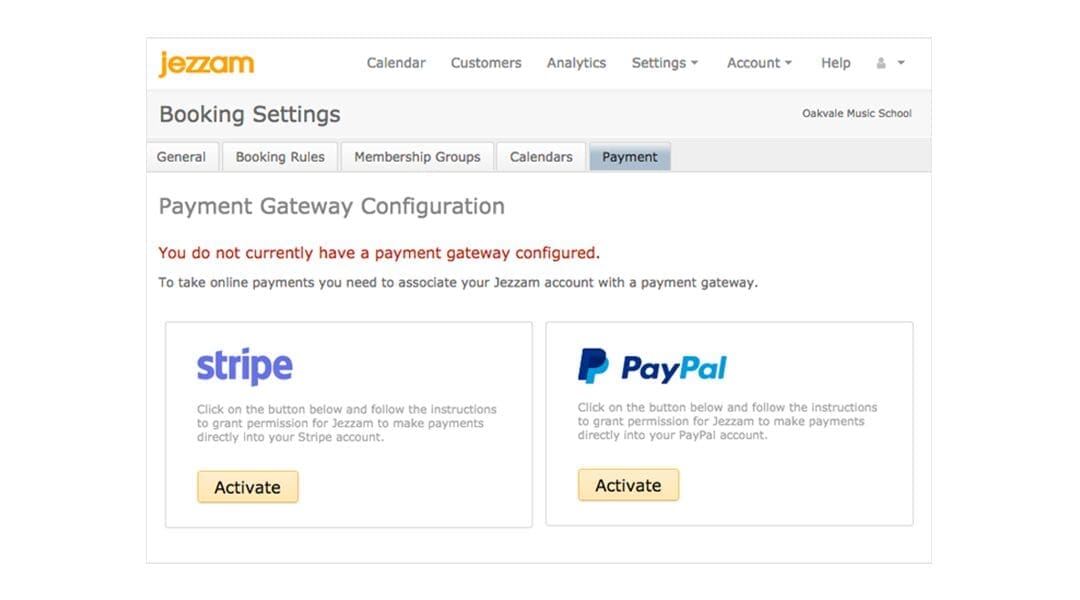
Task: Open the Calendar menu item
Action: pyautogui.click(x=395, y=63)
